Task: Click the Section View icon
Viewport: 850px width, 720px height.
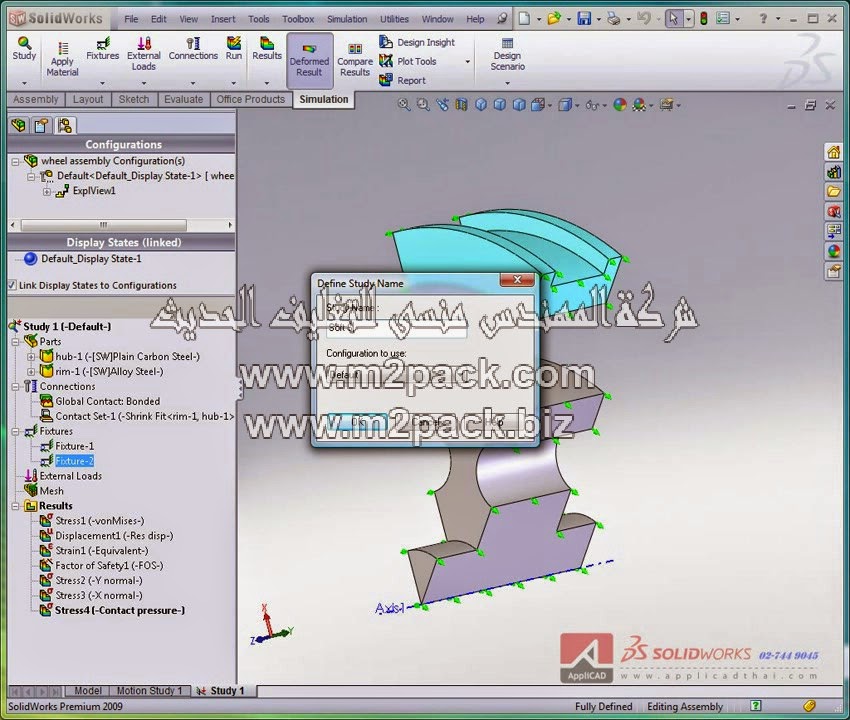Action: 461,105
